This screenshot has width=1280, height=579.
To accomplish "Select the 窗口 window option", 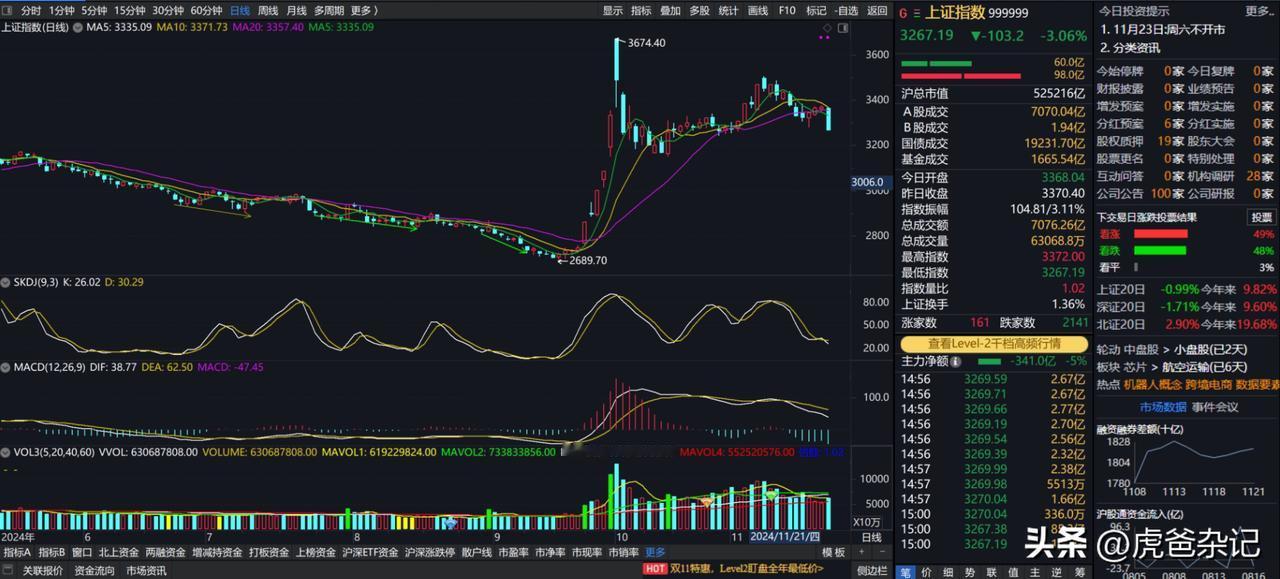I will [82, 552].
